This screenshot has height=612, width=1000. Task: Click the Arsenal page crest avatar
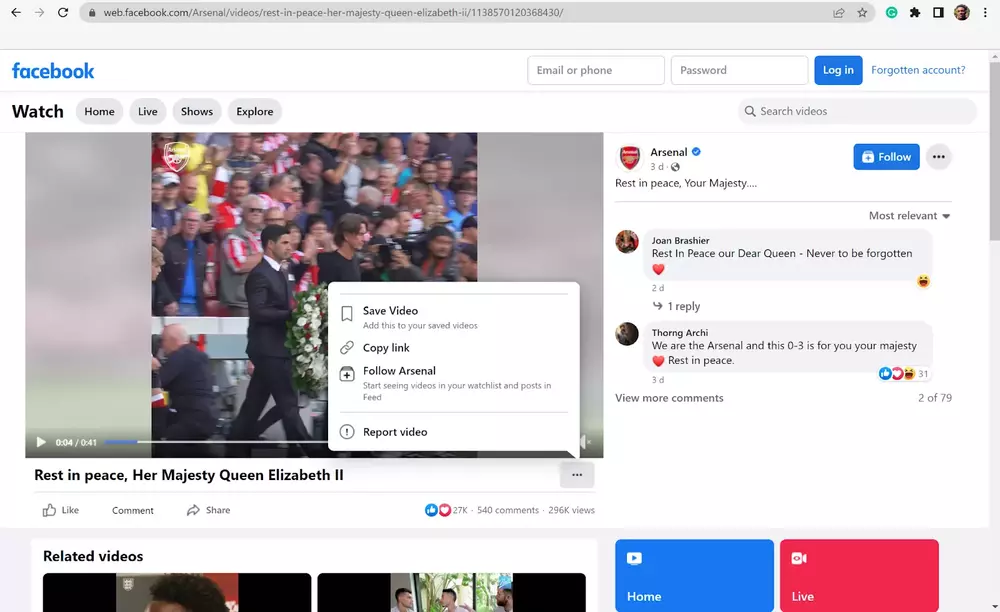629,157
